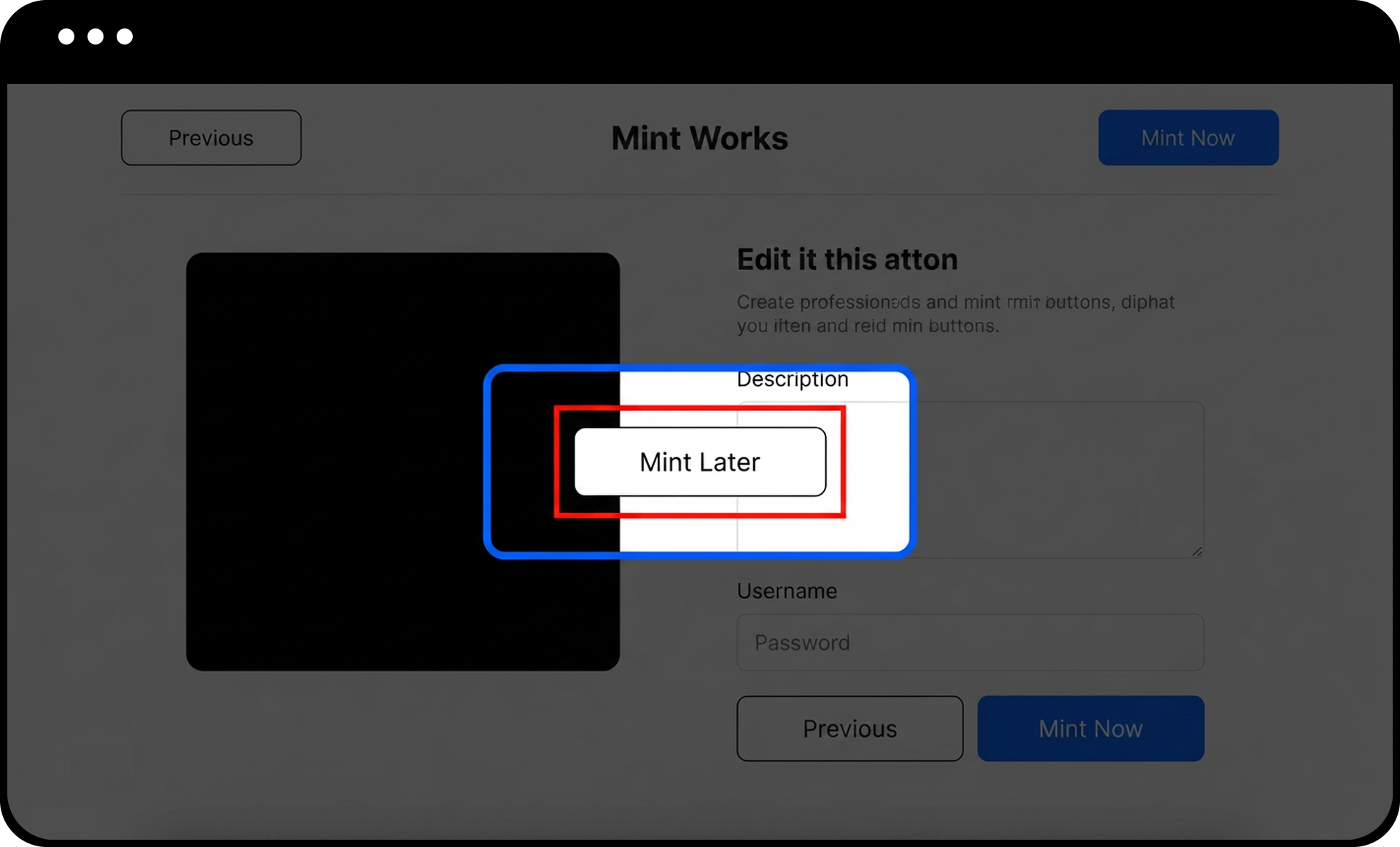Screen dimensions: 1400x847
Task: Click the first white window dot
Action: (66, 36)
